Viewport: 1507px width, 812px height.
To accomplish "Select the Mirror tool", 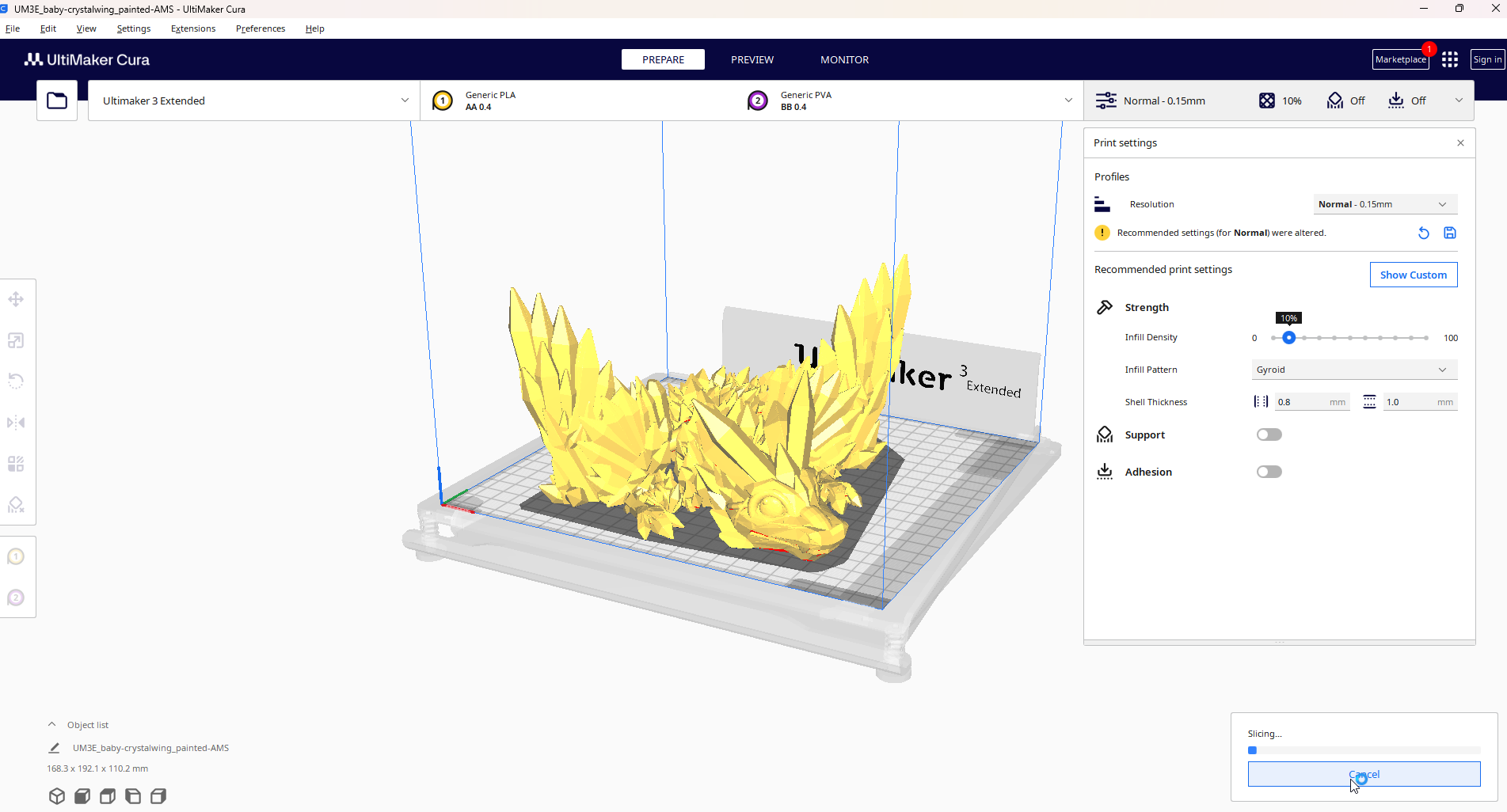I will point(16,422).
